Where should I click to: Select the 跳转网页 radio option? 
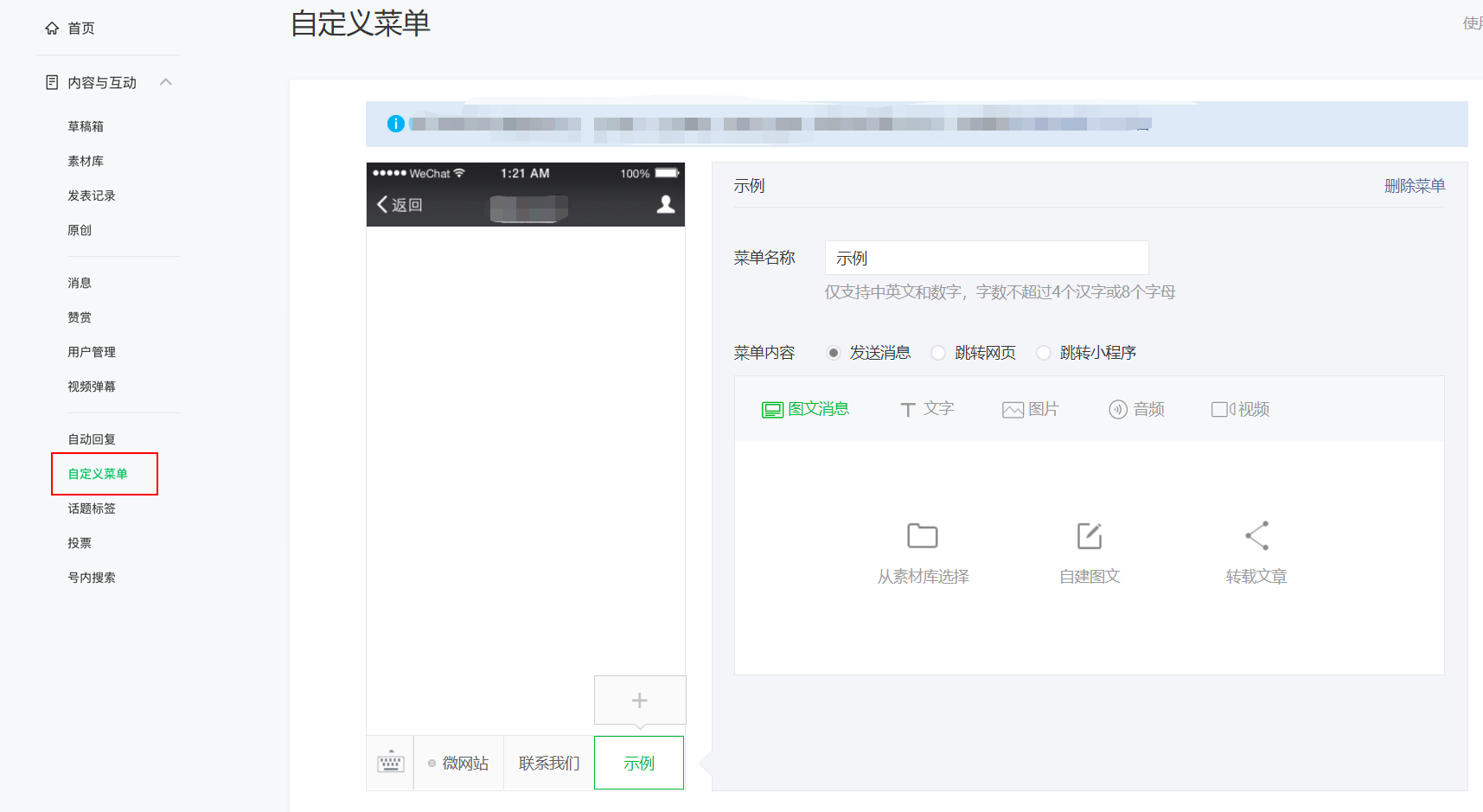(938, 353)
